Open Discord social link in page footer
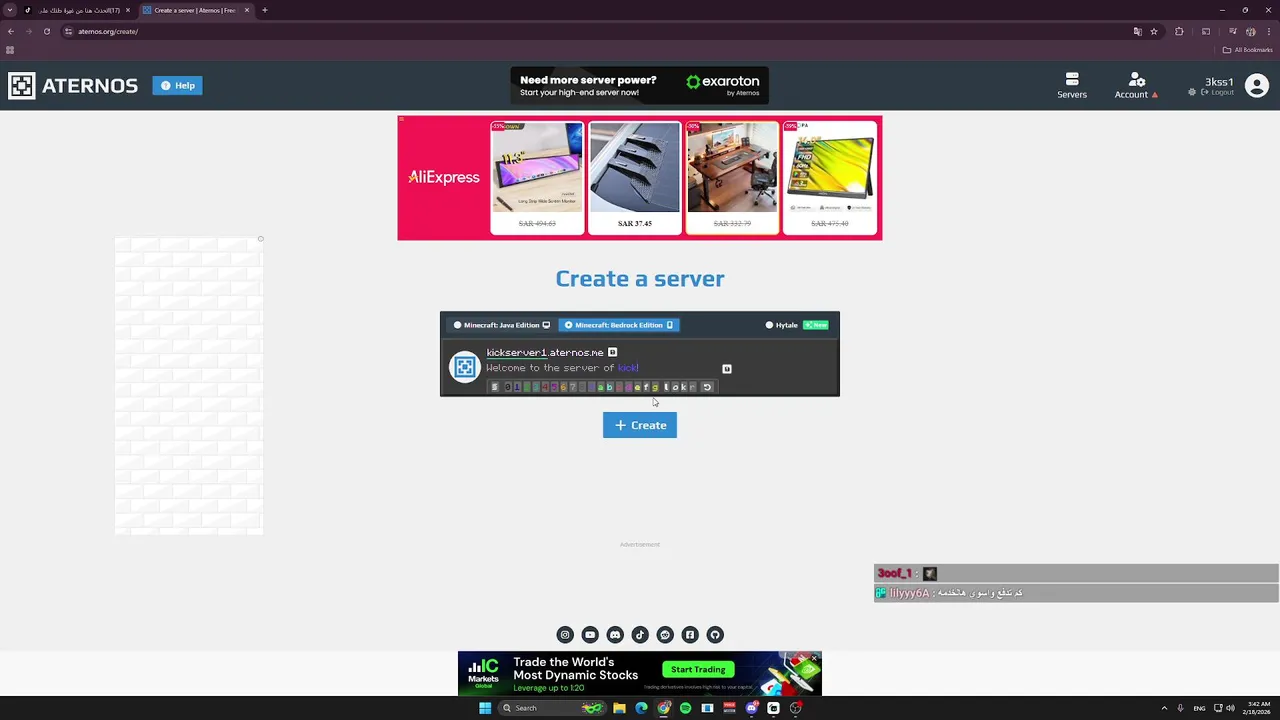This screenshot has height=720, width=1280. coord(615,635)
